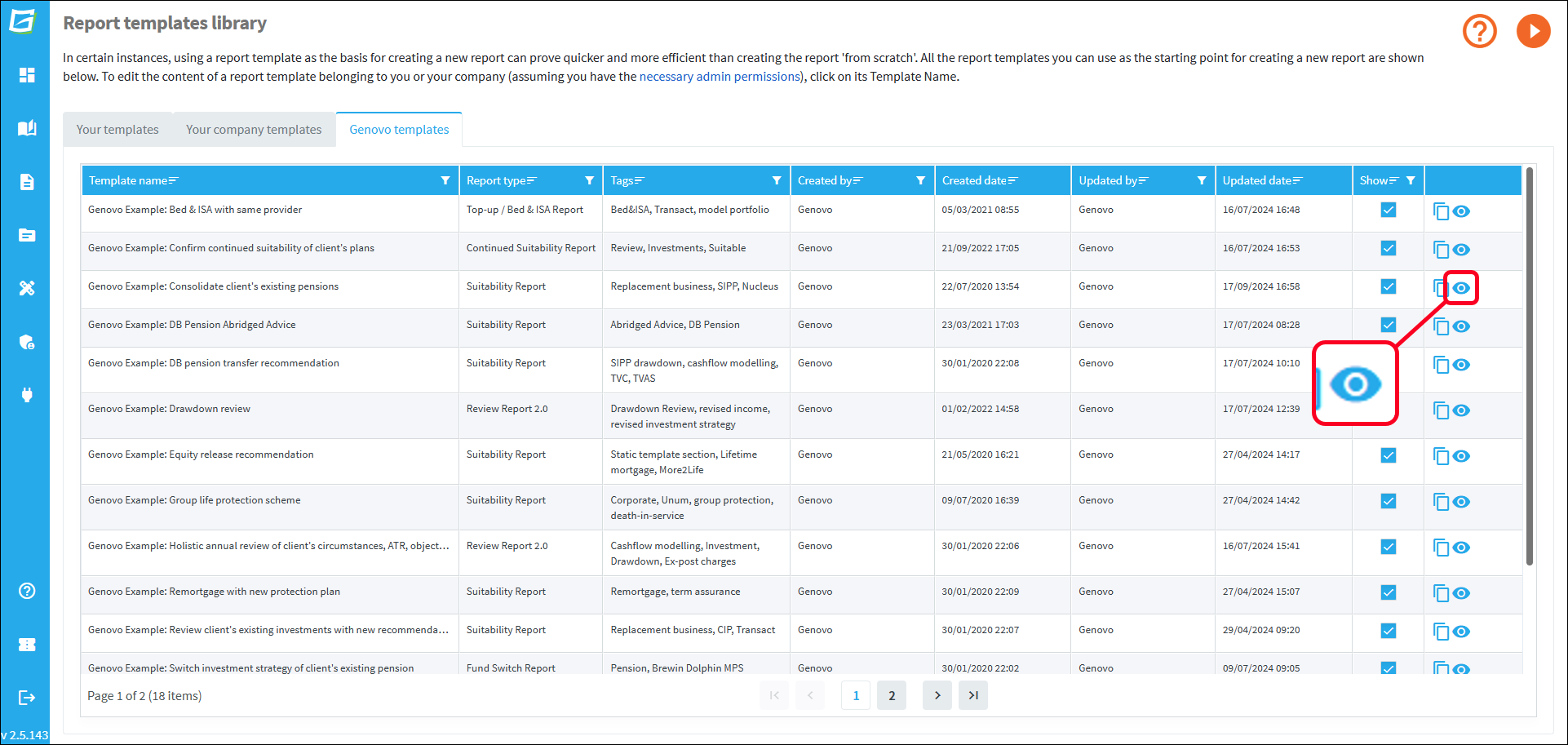Preview the DB Pension Abridged Advice template
This screenshot has height=745, width=1568.
[x=1461, y=326]
